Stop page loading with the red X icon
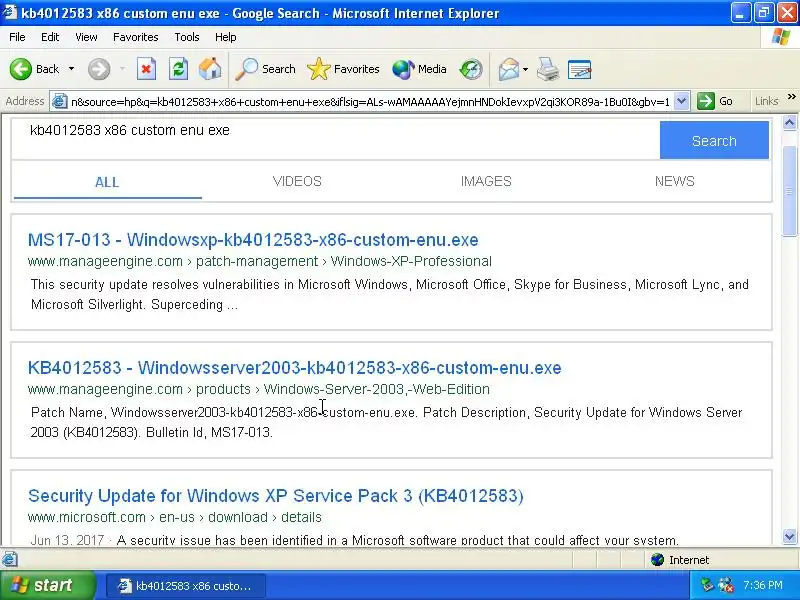800x600 pixels. pyautogui.click(x=146, y=69)
